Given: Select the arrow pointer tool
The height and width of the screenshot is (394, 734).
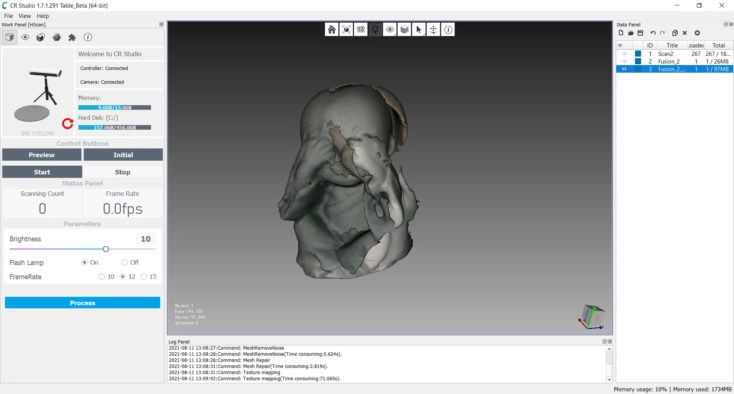Looking at the screenshot, I should 418,29.
